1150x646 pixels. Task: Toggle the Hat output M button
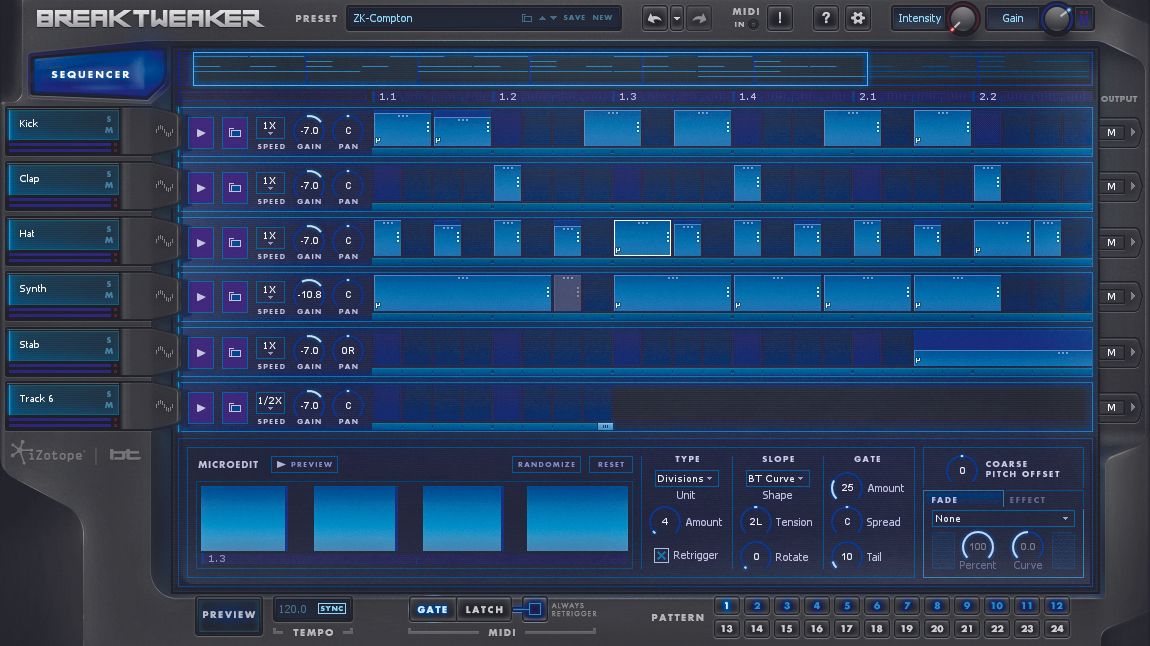(1112, 243)
